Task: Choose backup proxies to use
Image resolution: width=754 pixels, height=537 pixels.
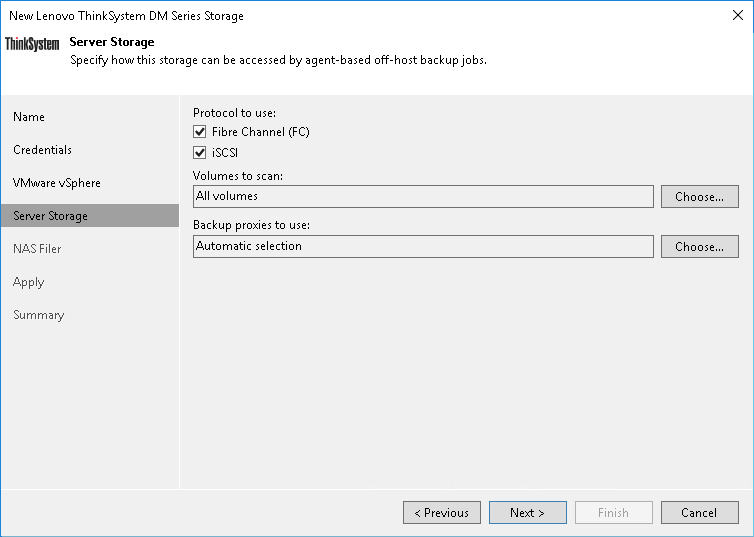Action: pyautogui.click(x=699, y=246)
